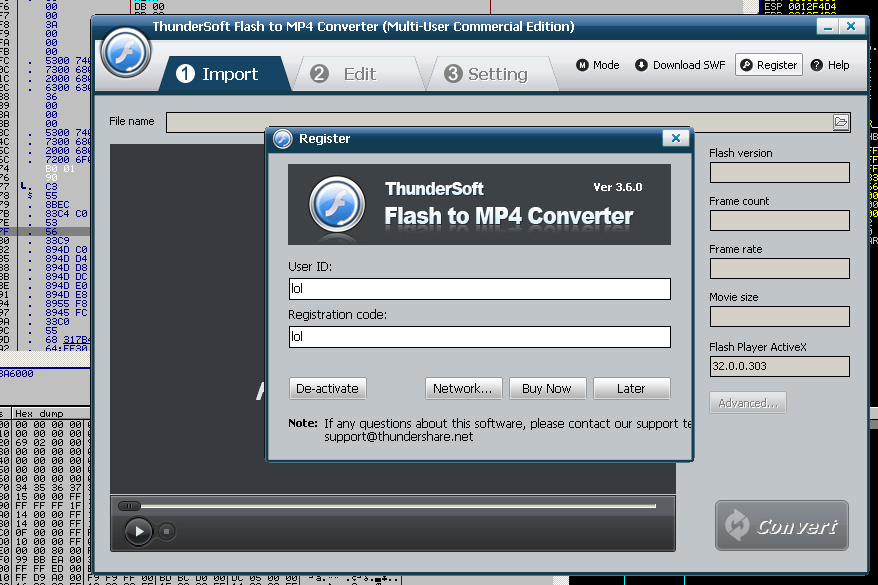The height and width of the screenshot is (585, 878).
Task: Click the browse folder icon beside File name
Action: (840, 122)
